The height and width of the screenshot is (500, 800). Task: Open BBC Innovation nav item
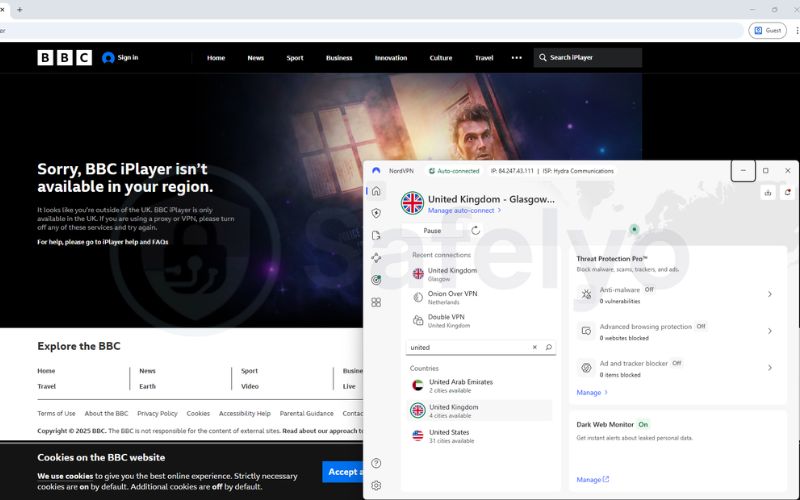tap(391, 58)
